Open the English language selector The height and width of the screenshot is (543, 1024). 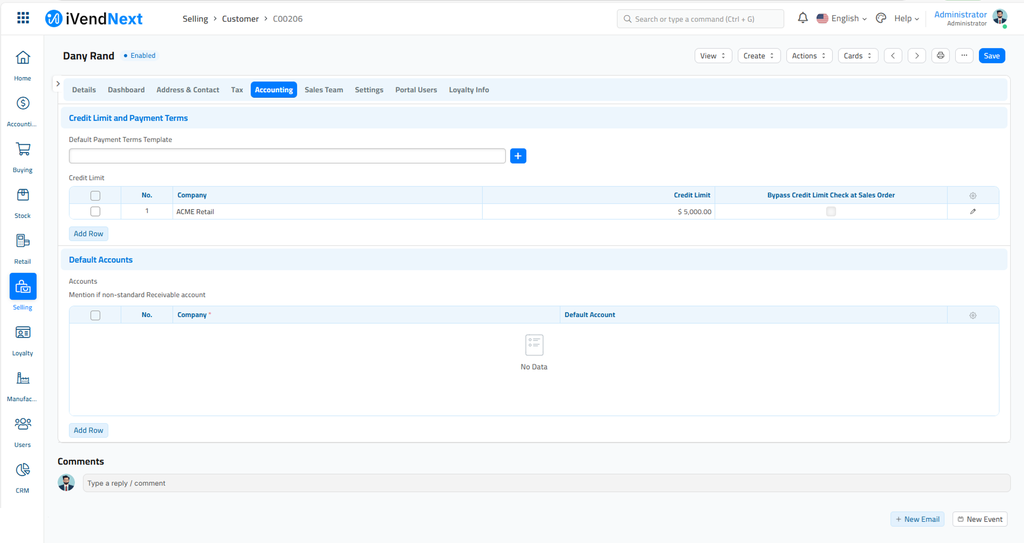[842, 18]
